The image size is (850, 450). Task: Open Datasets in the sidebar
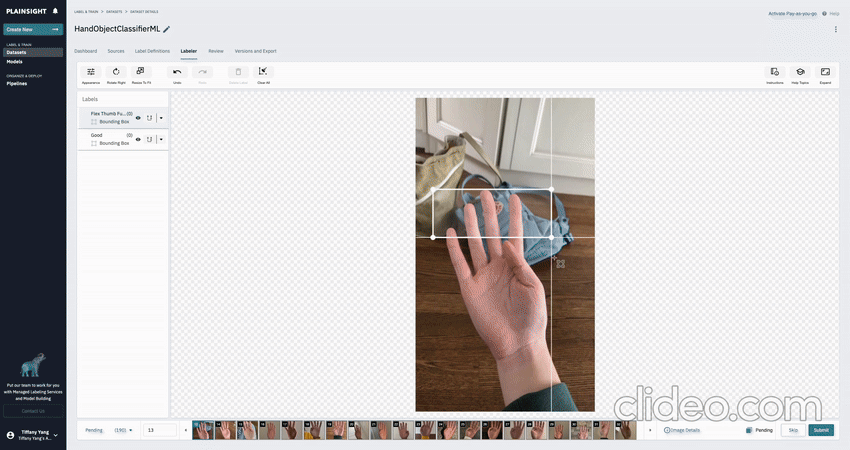[33, 53]
